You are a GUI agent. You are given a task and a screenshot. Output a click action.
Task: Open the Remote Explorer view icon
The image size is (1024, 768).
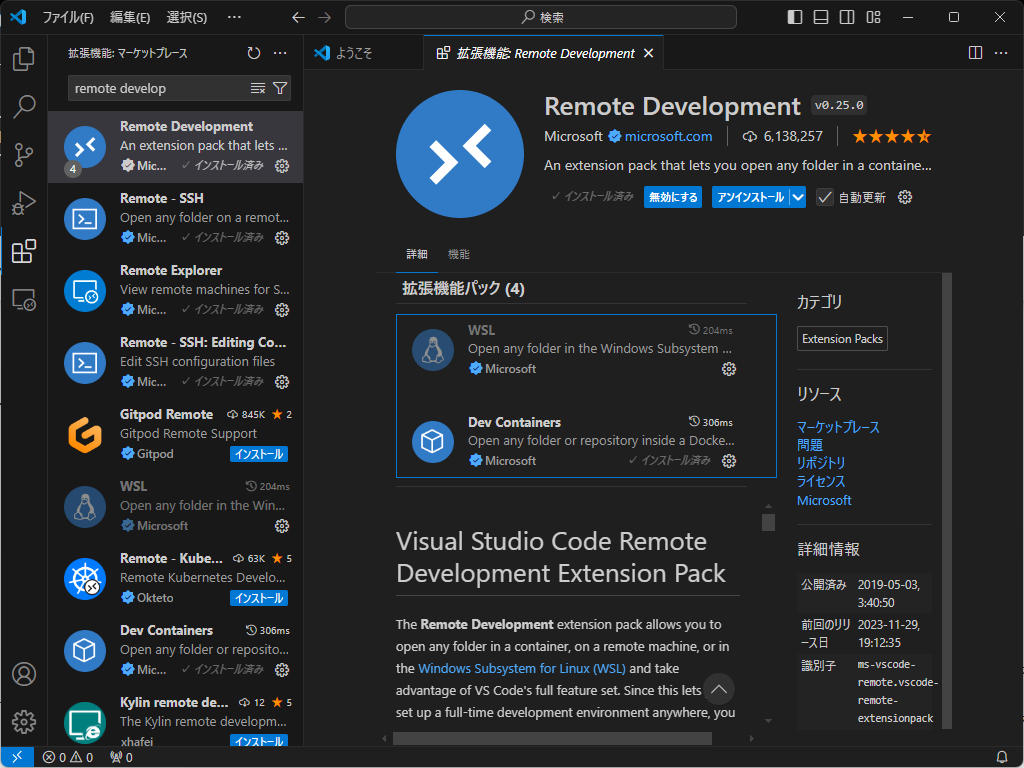(24, 300)
